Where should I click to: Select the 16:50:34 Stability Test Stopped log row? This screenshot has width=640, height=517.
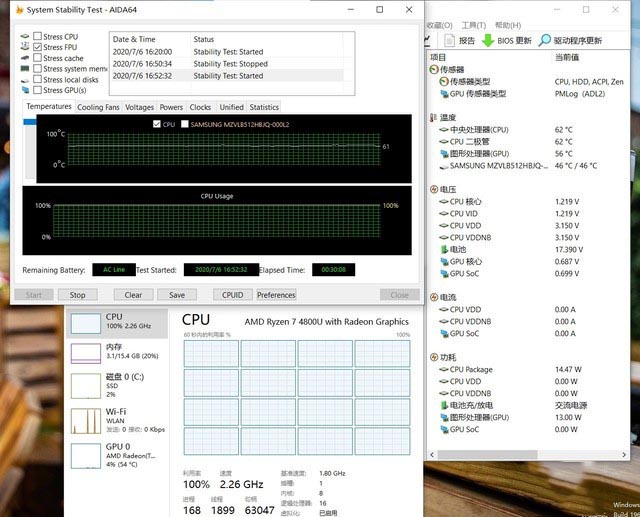[x=227, y=64]
